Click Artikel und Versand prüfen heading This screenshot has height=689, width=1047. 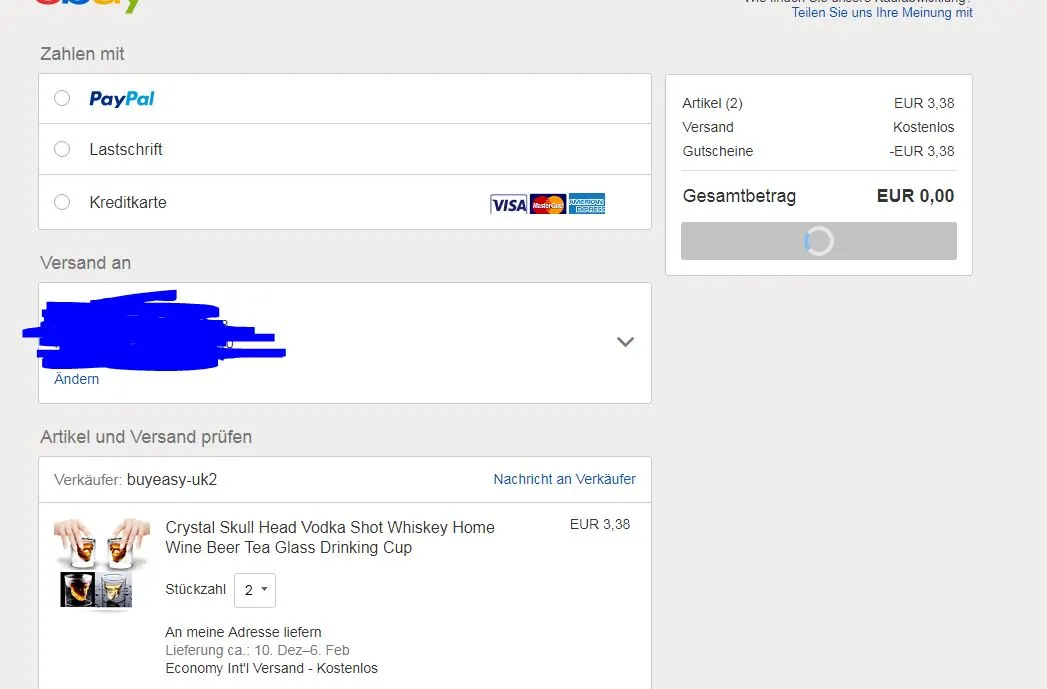146,437
